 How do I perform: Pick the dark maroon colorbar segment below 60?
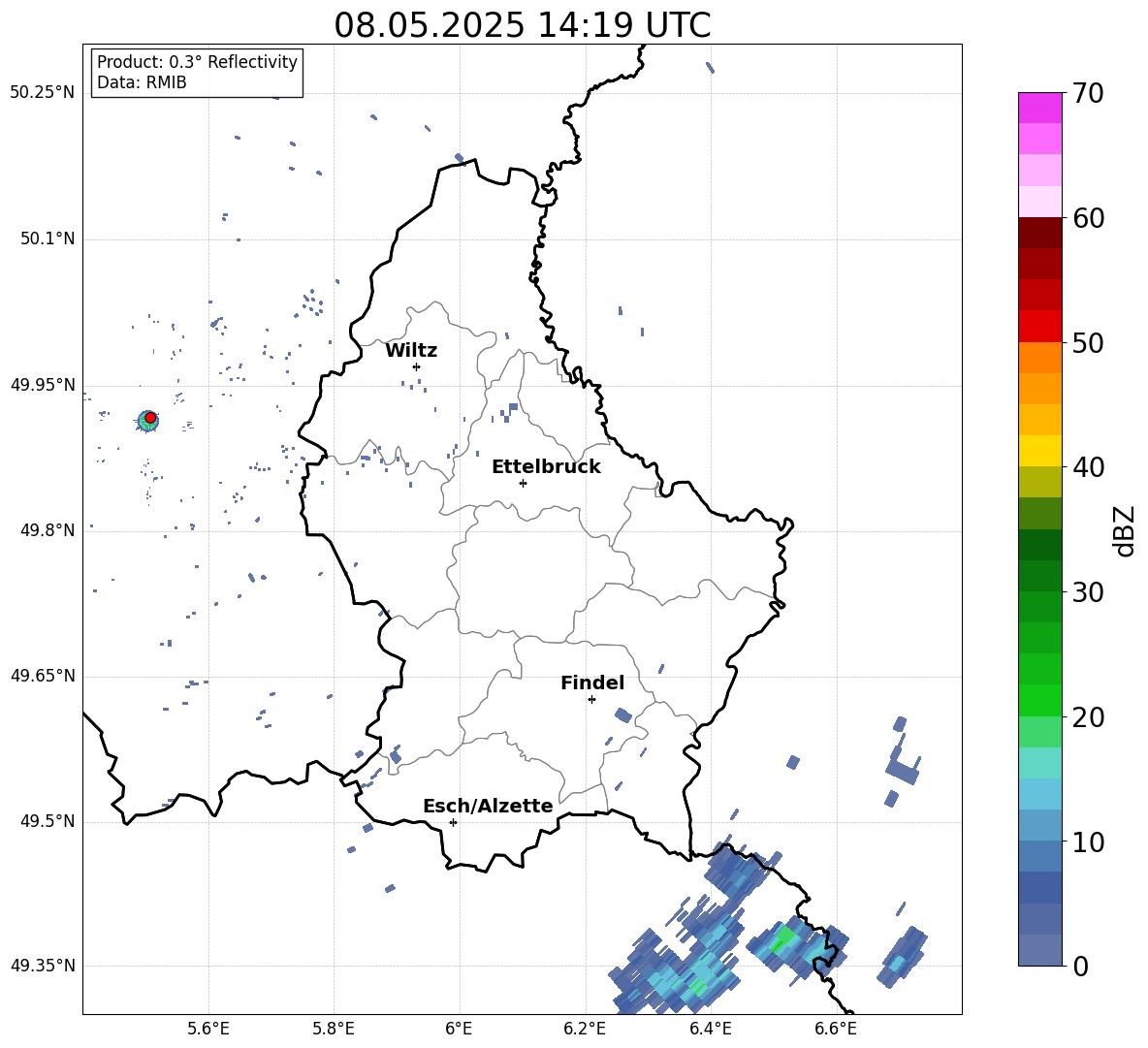[x=1039, y=233]
